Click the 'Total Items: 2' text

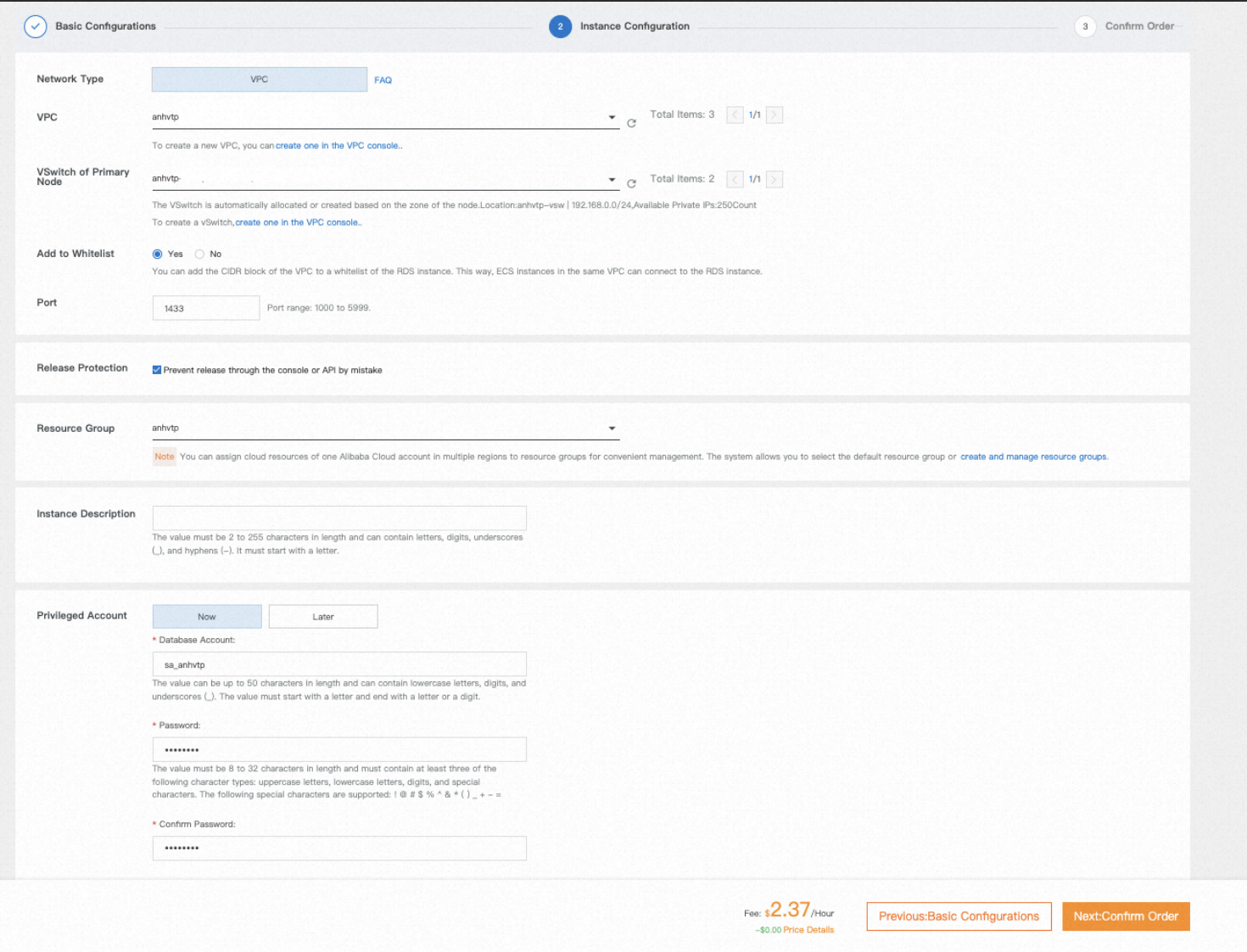pos(682,179)
